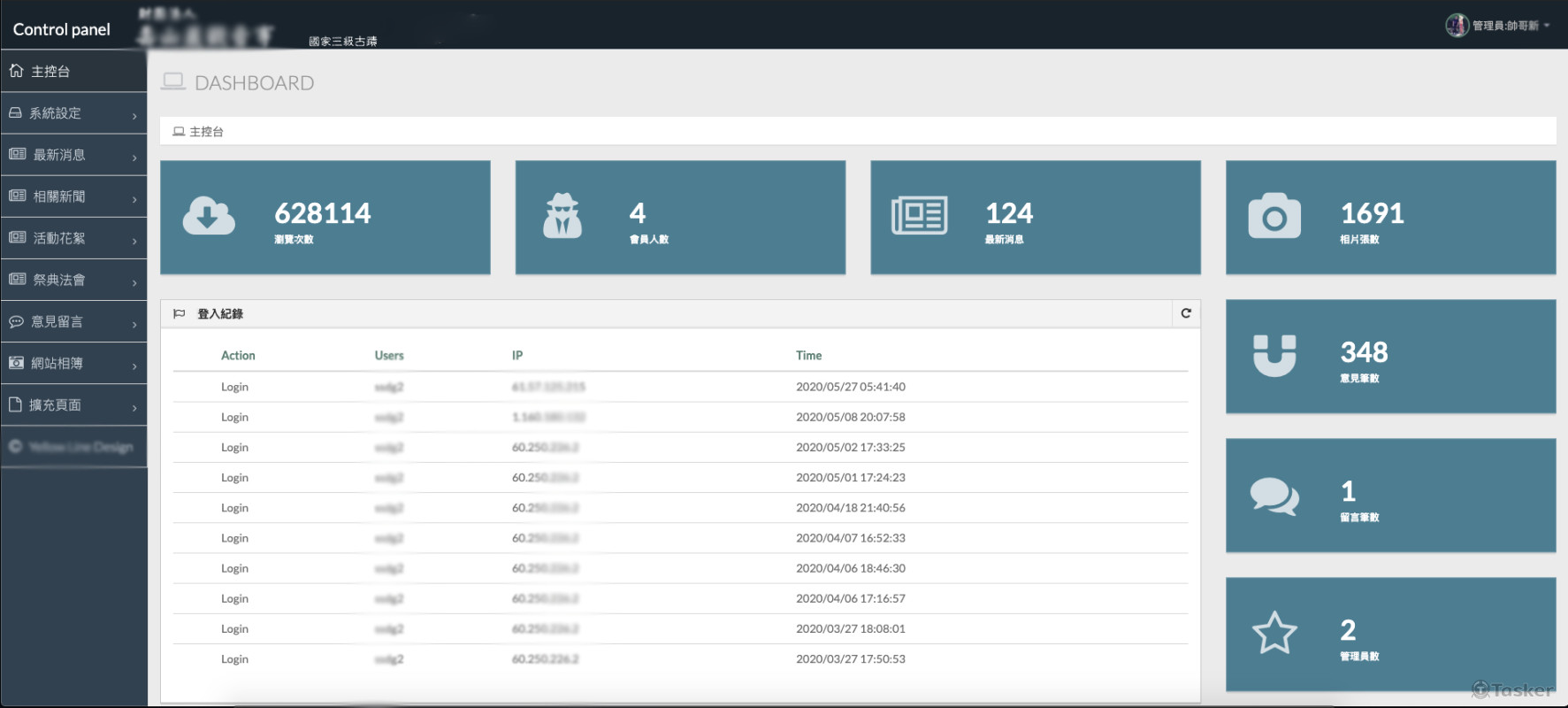Screen dimensions: 1568x708
Task: Expand the 系統設定 sidebar menu
Action: point(73,113)
